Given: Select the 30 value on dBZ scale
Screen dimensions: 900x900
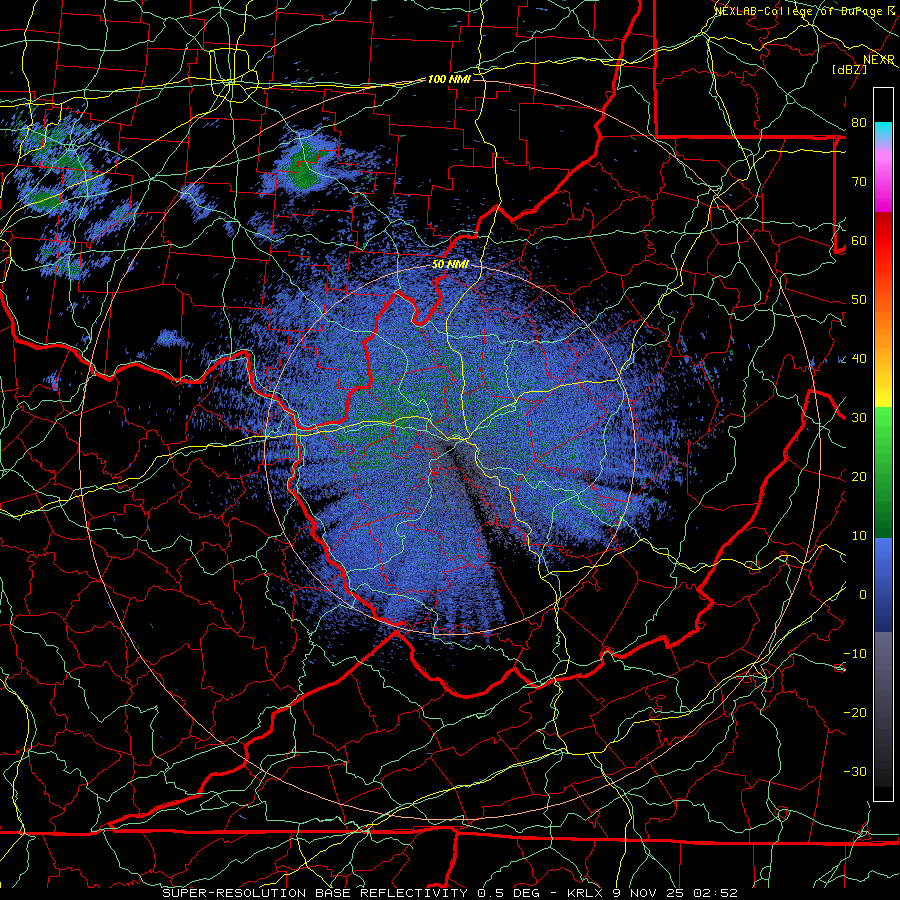Looking at the screenshot, I should pos(859,418).
